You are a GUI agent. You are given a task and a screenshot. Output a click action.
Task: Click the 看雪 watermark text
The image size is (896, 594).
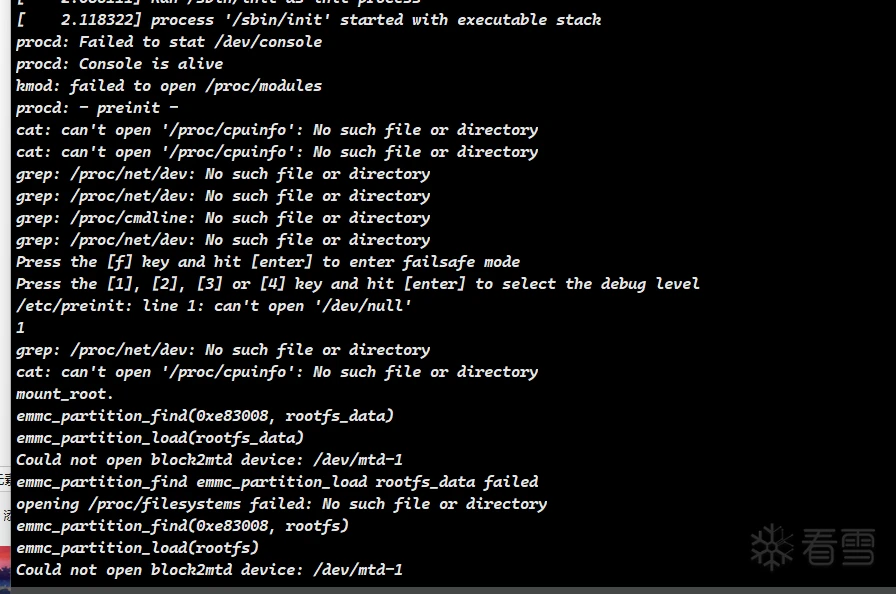[838, 547]
